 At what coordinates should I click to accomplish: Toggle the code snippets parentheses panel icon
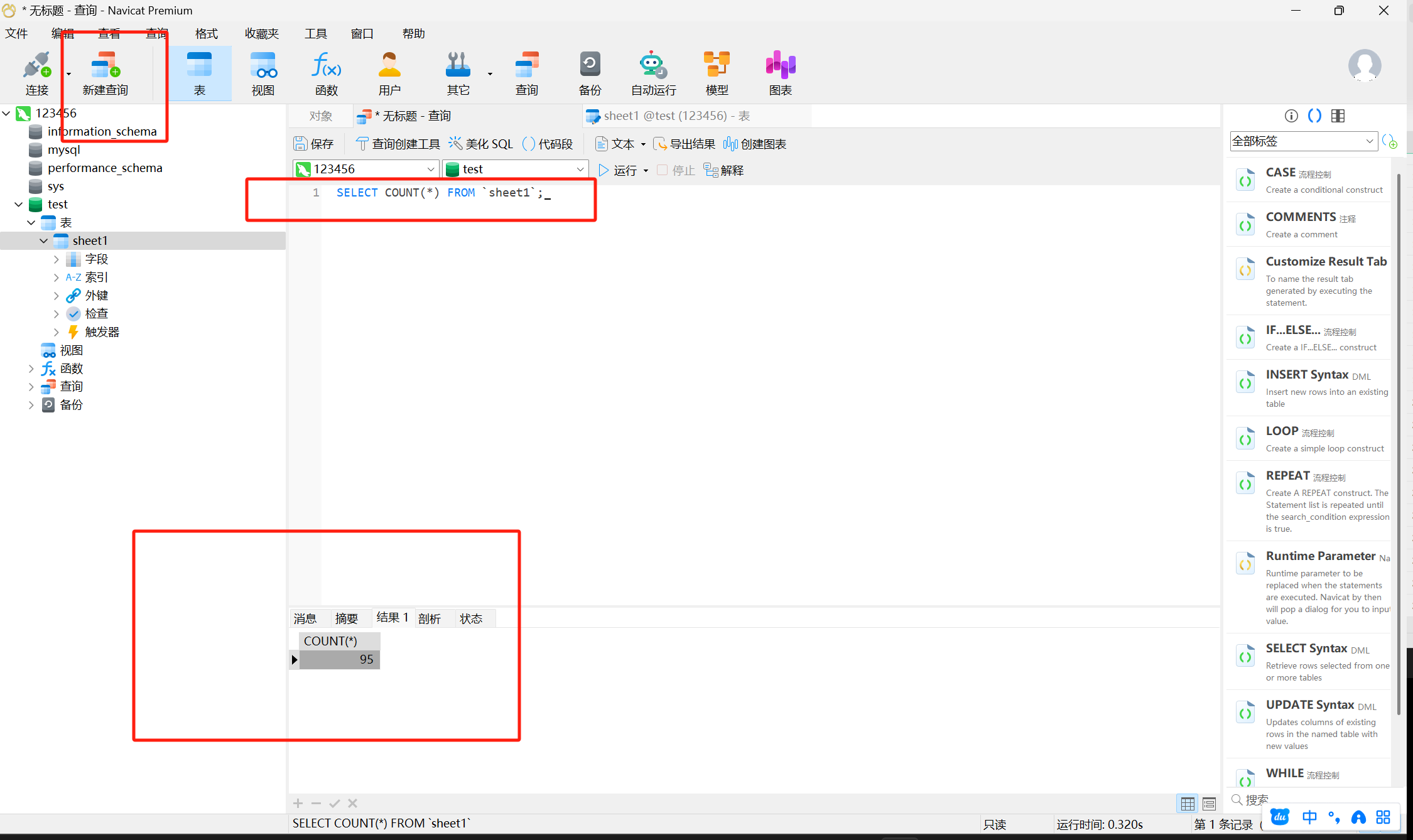tap(1314, 116)
